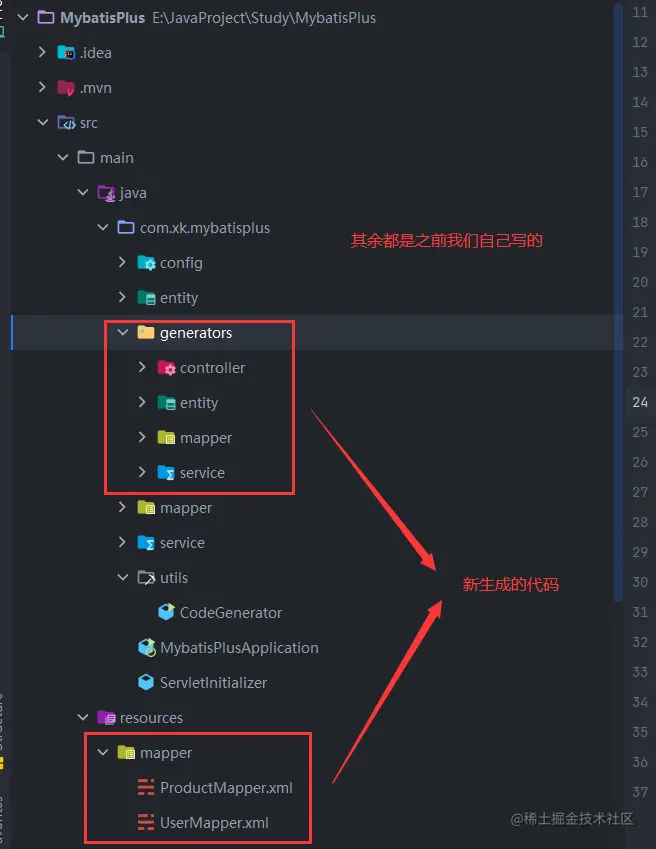The image size is (656, 849).
Task: Click the mapper folder icon under resources
Action: click(x=126, y=753)
